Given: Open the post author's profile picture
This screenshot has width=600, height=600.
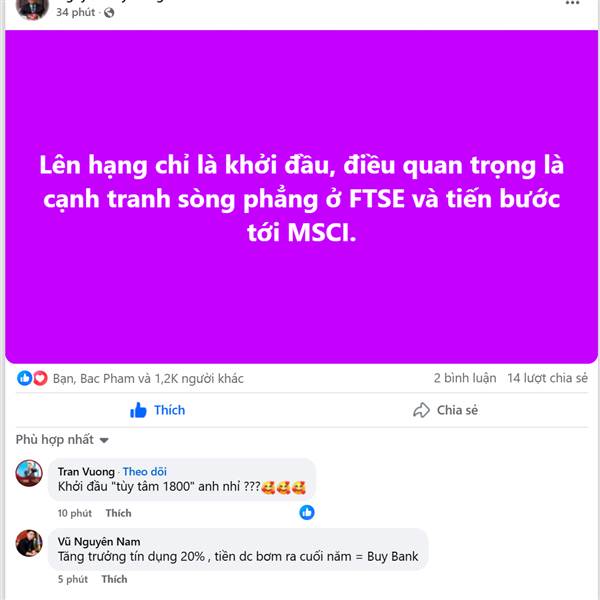Looking at the screenshot, I should (32, 8).
